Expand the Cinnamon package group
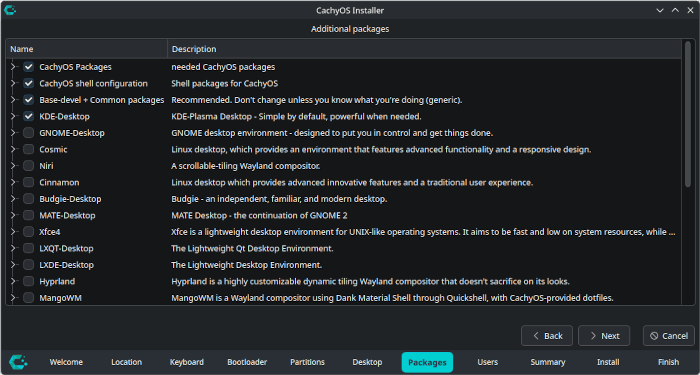This screenshot has height=375, width=700. tap(12, 183)
